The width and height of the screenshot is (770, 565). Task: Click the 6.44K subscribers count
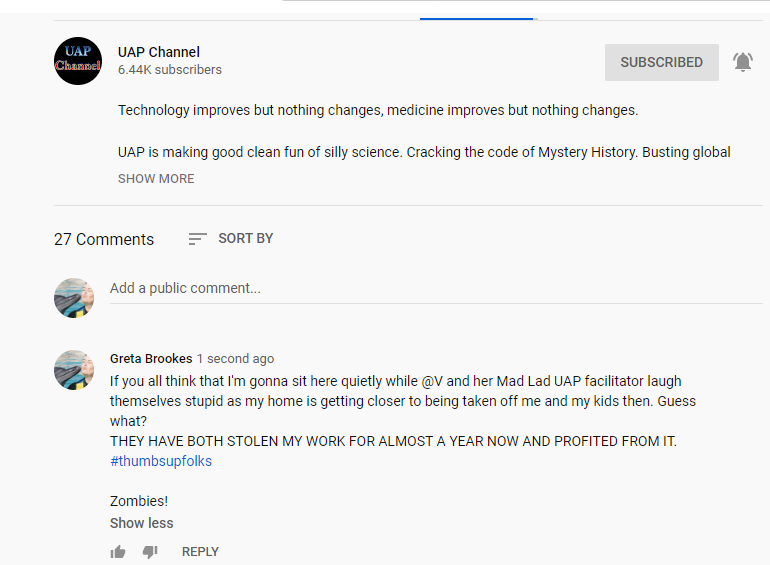170,70
